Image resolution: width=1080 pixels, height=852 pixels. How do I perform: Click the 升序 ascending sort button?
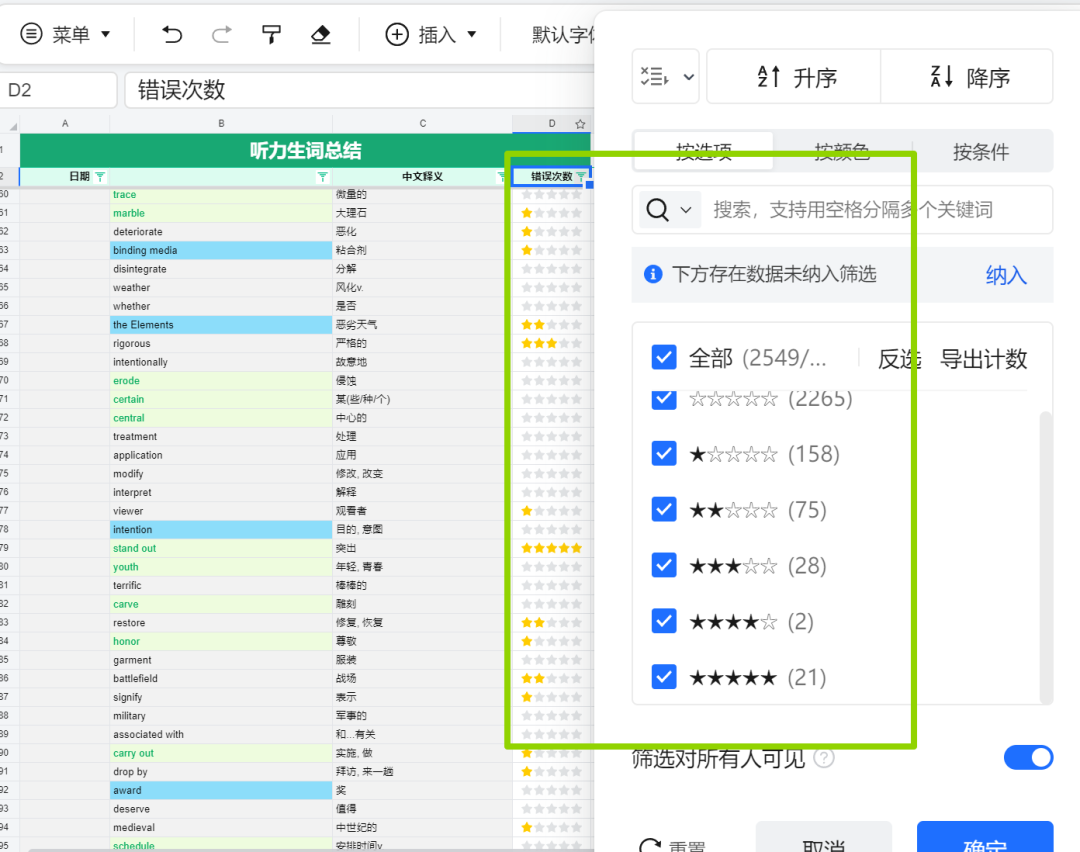point(795,77)
